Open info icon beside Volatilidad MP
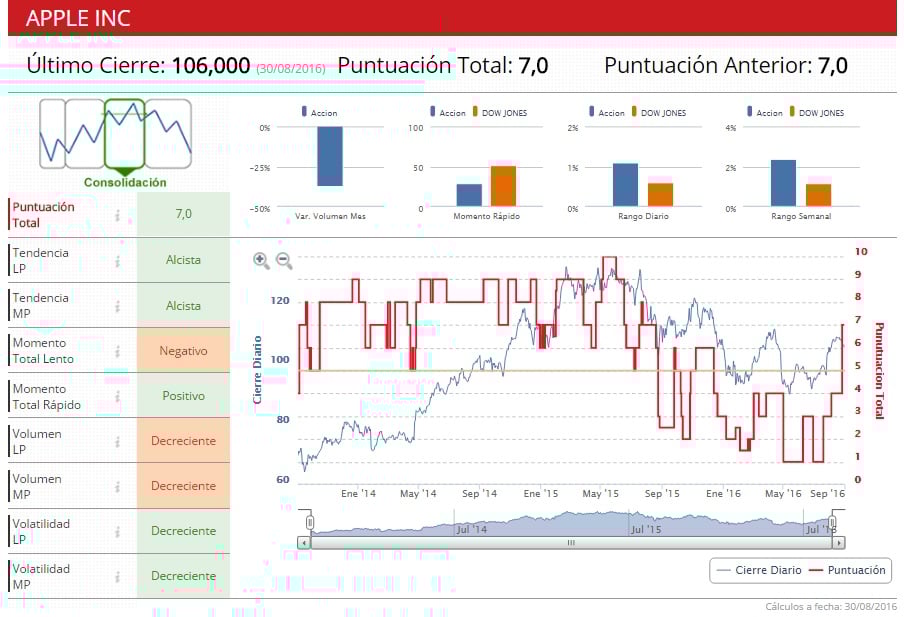904x617 pixels. [118, 576]
